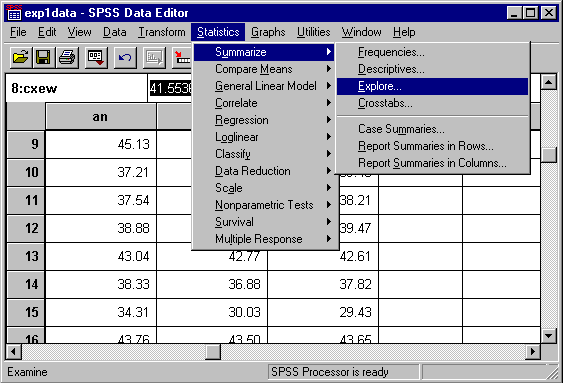Choose Report Summaries in Columns...
Screen dimensions: 563x383
tap(432, 163)
